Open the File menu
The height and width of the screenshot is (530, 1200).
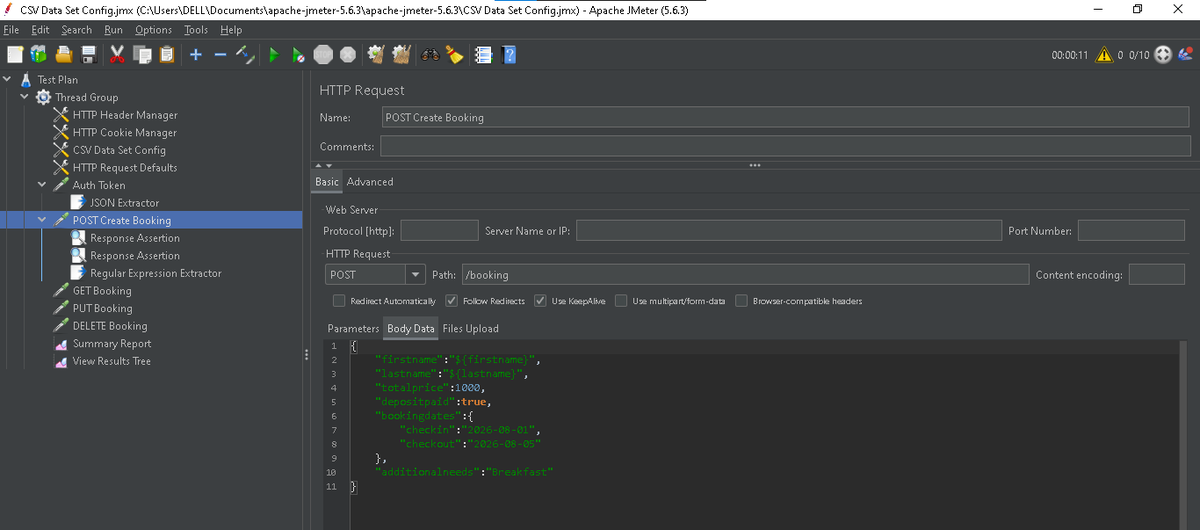(x=11, y=30)
